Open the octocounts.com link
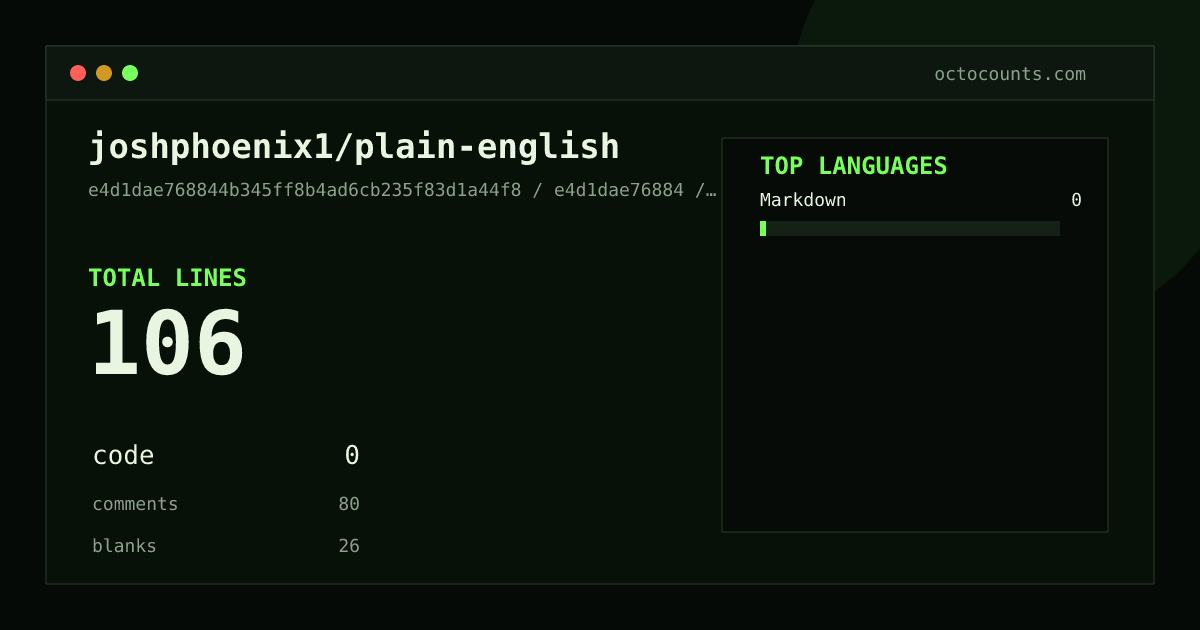Screen dimensions: 1200x630 pyautogui.click(x=1010, y=74)
